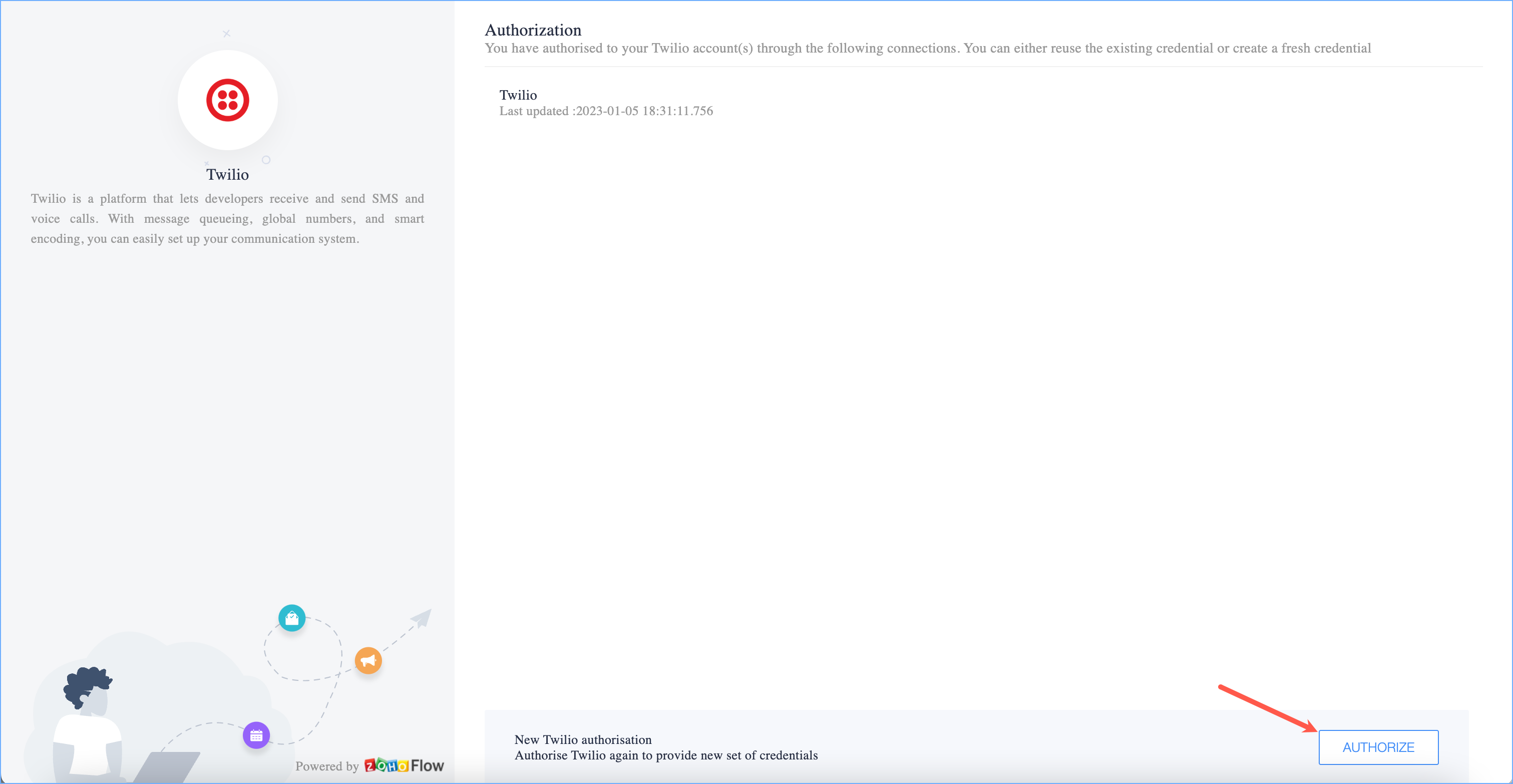Screen dimensions: 1513x784
Task: Click the Last updated timestamp text
Action: tap(606, 111)
